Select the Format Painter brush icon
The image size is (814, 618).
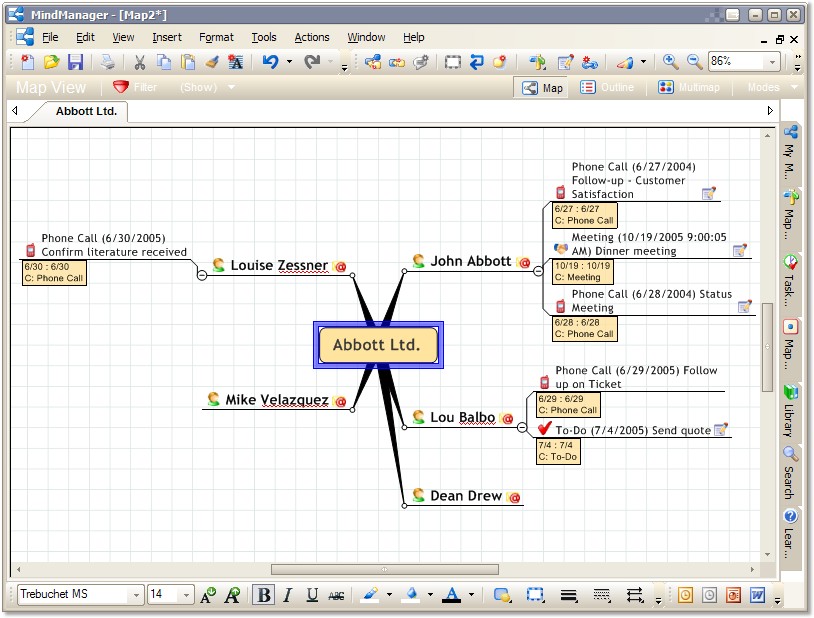pyautogui.click(x=212, y=62)
